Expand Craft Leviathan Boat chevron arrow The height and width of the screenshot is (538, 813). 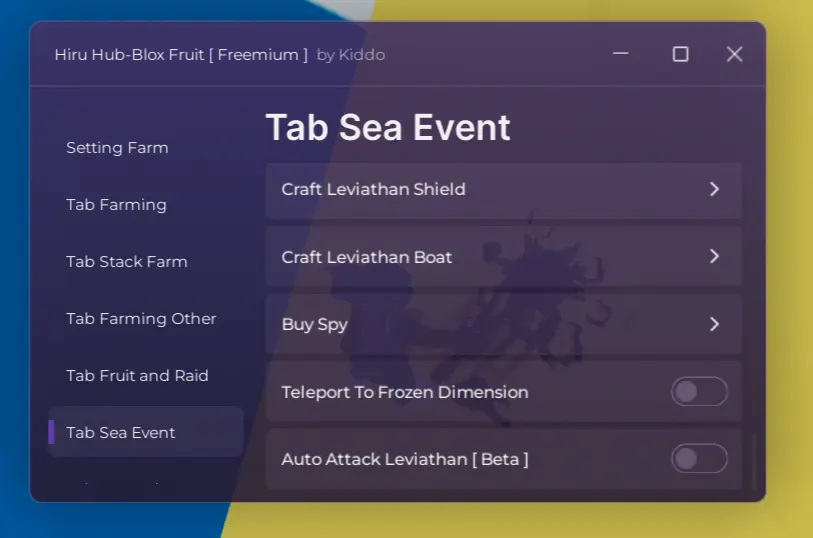[714, 257]
